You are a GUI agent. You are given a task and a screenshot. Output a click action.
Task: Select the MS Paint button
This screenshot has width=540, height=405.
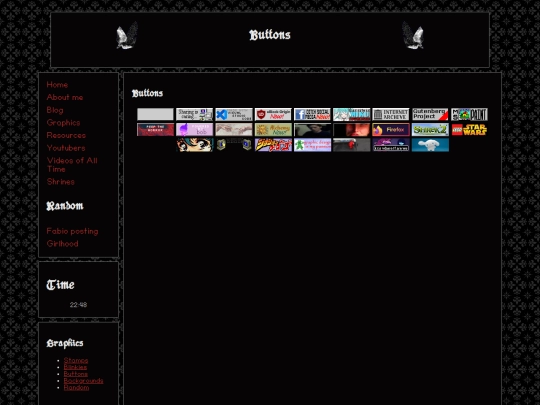click(469, 114)
